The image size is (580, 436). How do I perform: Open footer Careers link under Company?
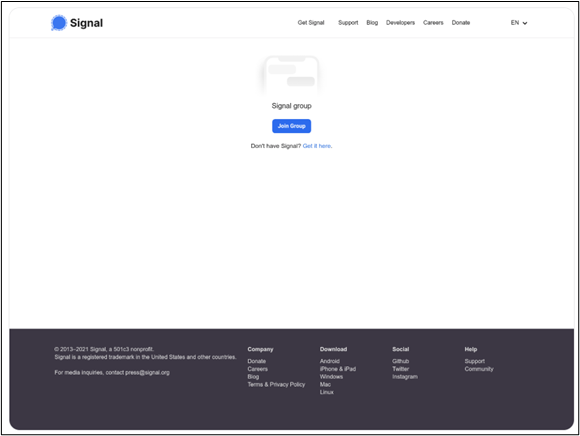[257, 369]
